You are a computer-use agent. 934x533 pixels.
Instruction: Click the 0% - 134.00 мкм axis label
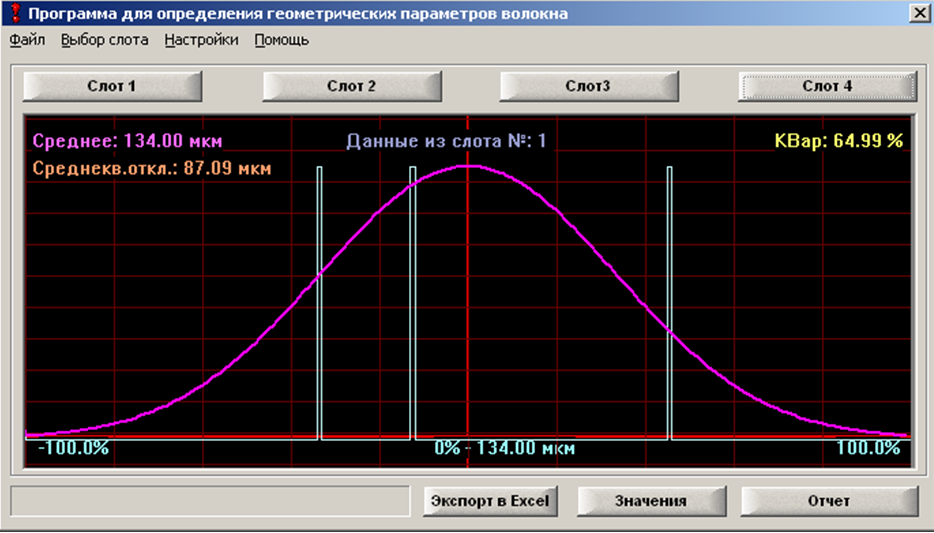point(505,448)
